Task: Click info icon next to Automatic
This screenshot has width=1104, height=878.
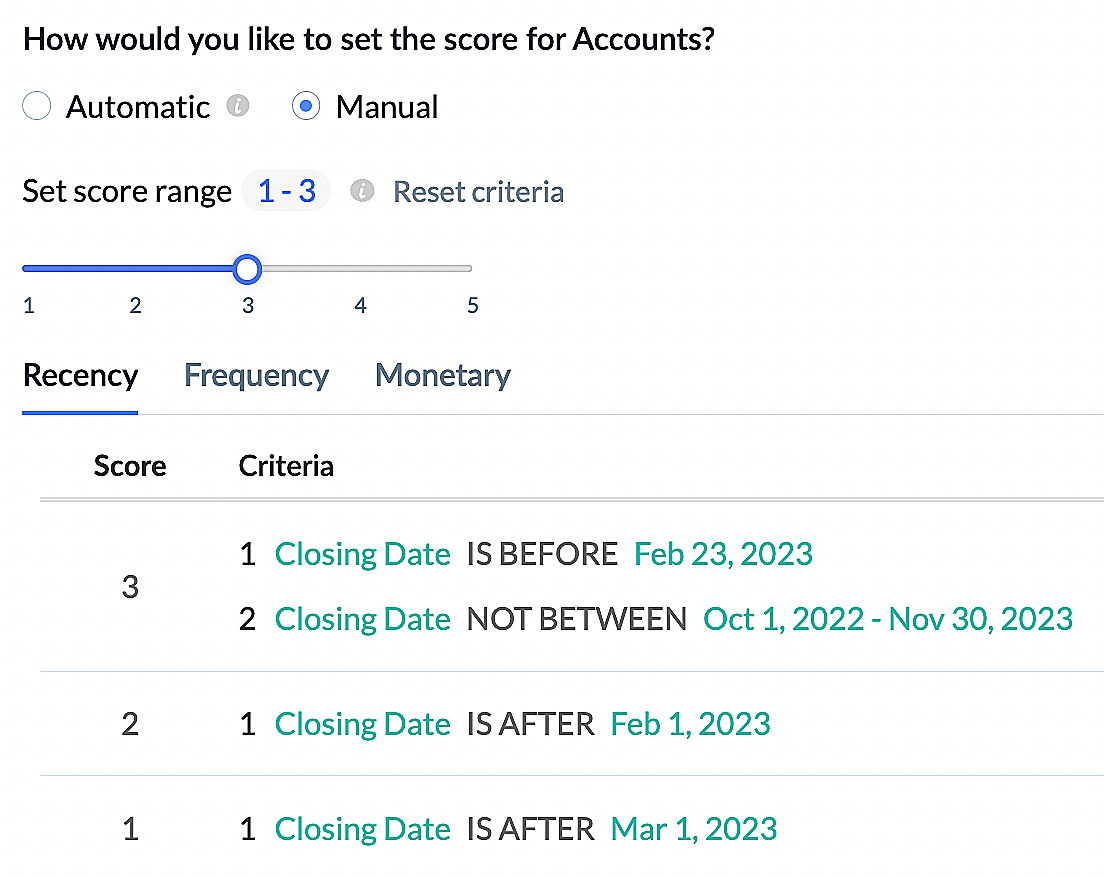Action: 238,106
